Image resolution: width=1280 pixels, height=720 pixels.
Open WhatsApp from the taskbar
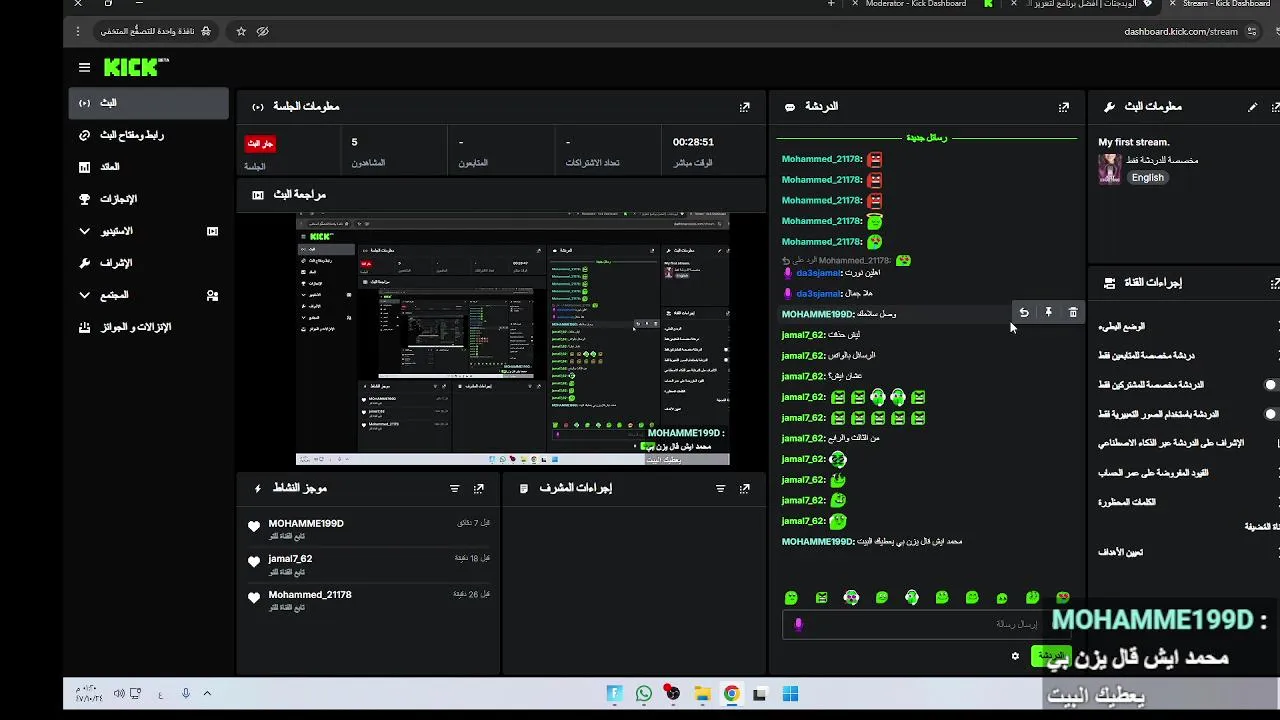[643, 694]
